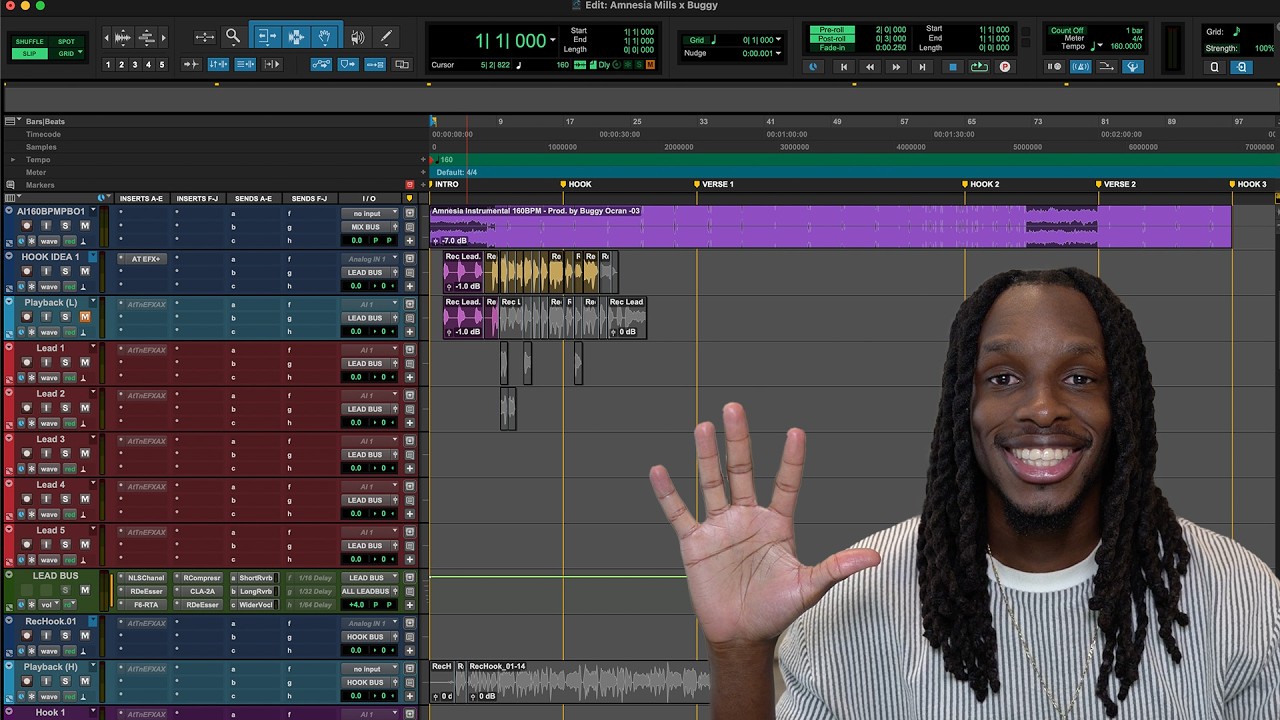
Task: Toggle Loop Playback transport button
Action: (979, 67)
